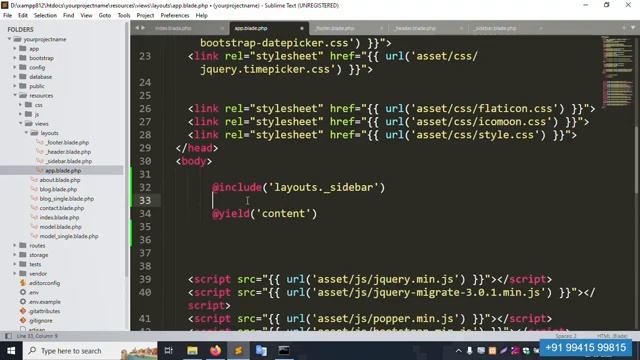This screenshot has width=640, height=360.
Task: Close the app.blade.php tab
Action: pos(302,28)
